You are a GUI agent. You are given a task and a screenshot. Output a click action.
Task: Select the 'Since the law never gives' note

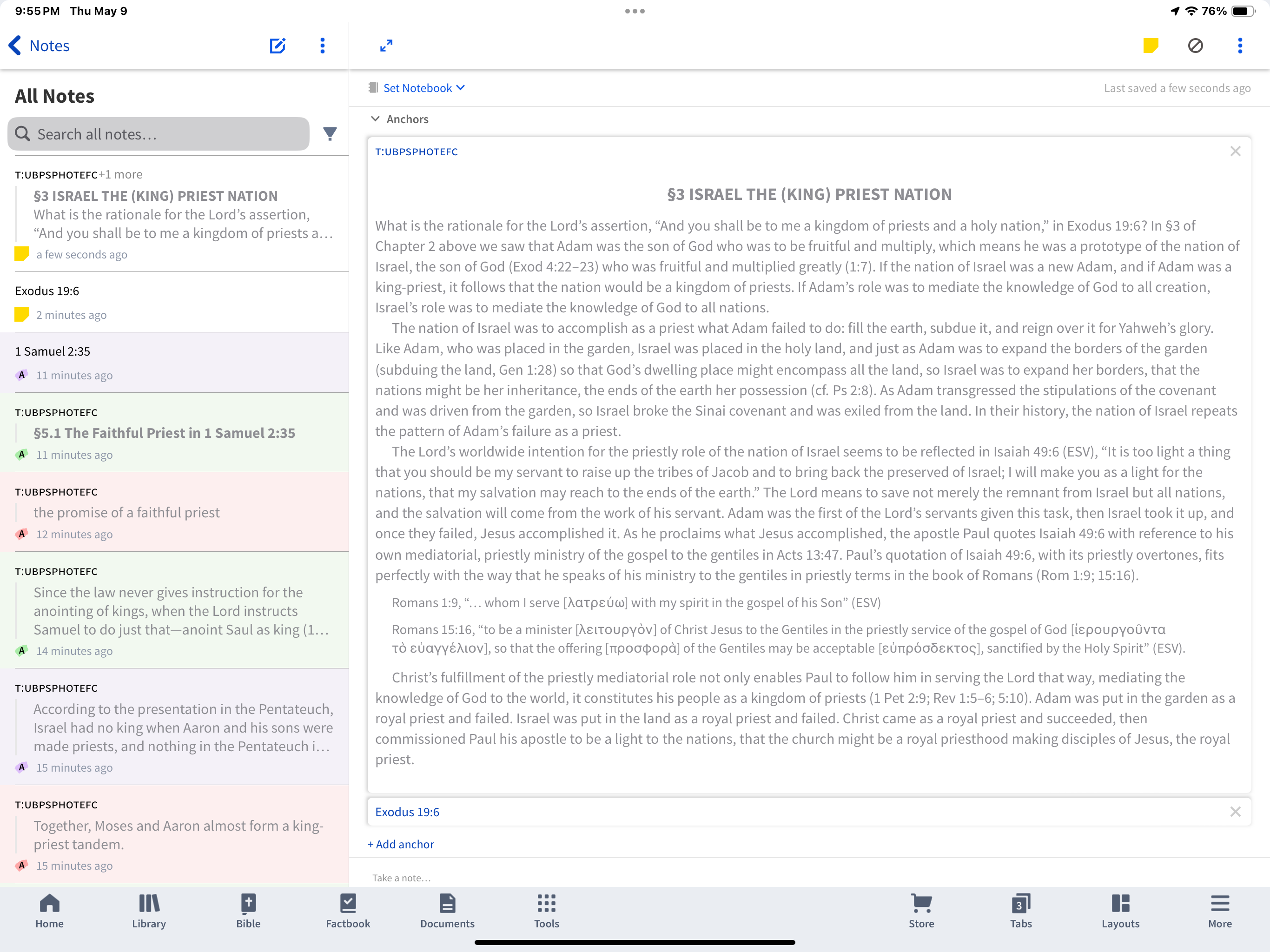tap(174, 610)
